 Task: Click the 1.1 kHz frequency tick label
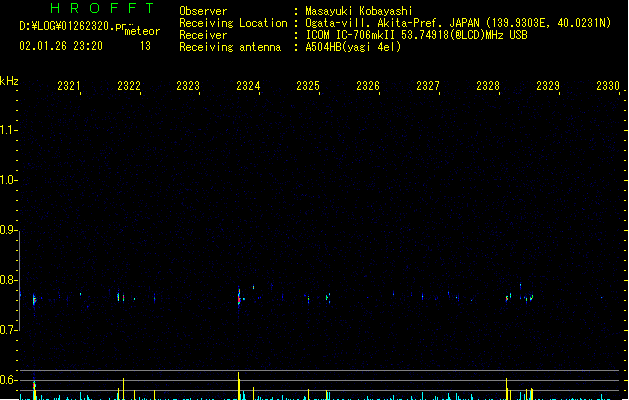pos(8,130)
